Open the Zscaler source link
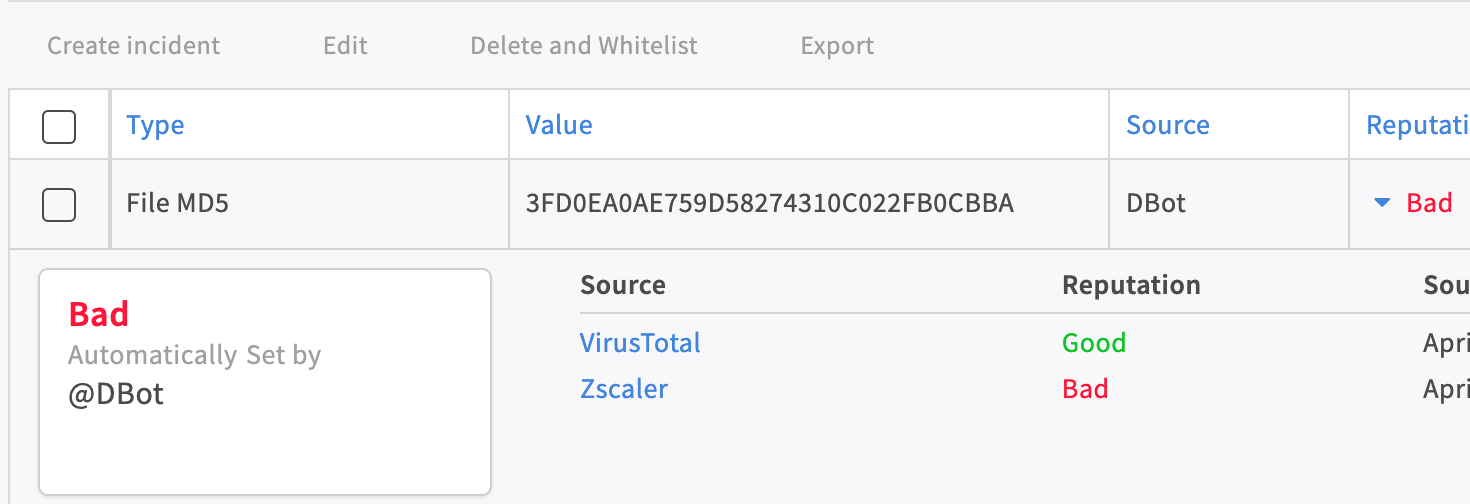Image resolution: width=1470 pixels, height=504 pixels. click(624, 389)
